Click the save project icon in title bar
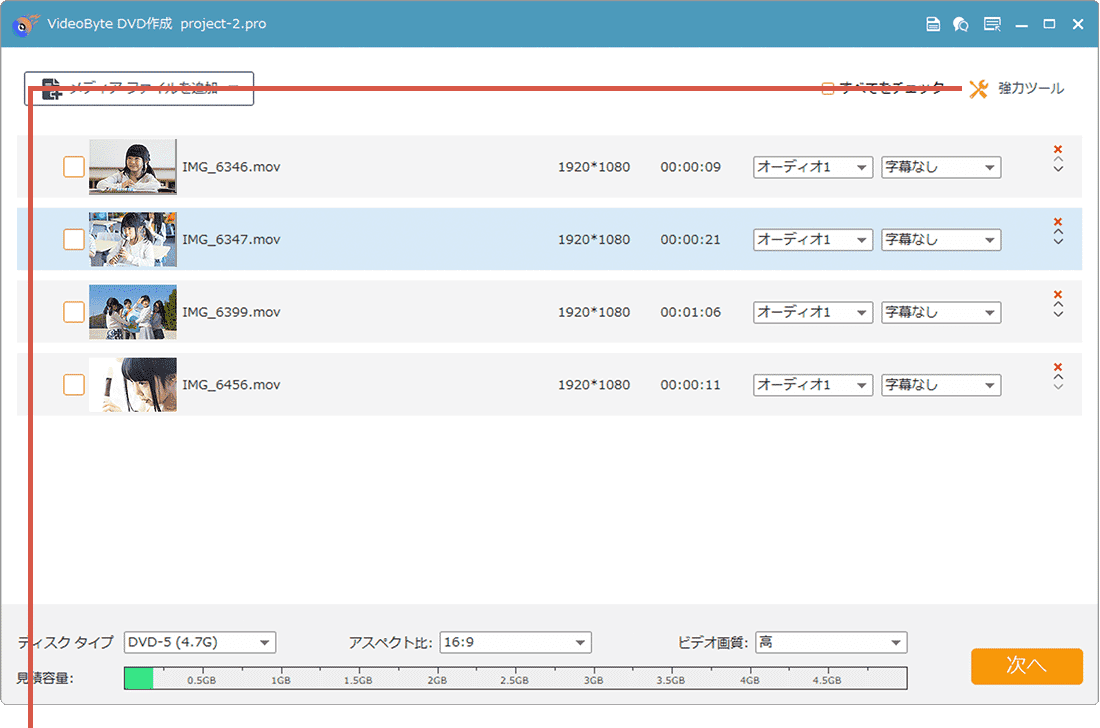This screenshot has width=1100, height=728. [x=933, y=24]
